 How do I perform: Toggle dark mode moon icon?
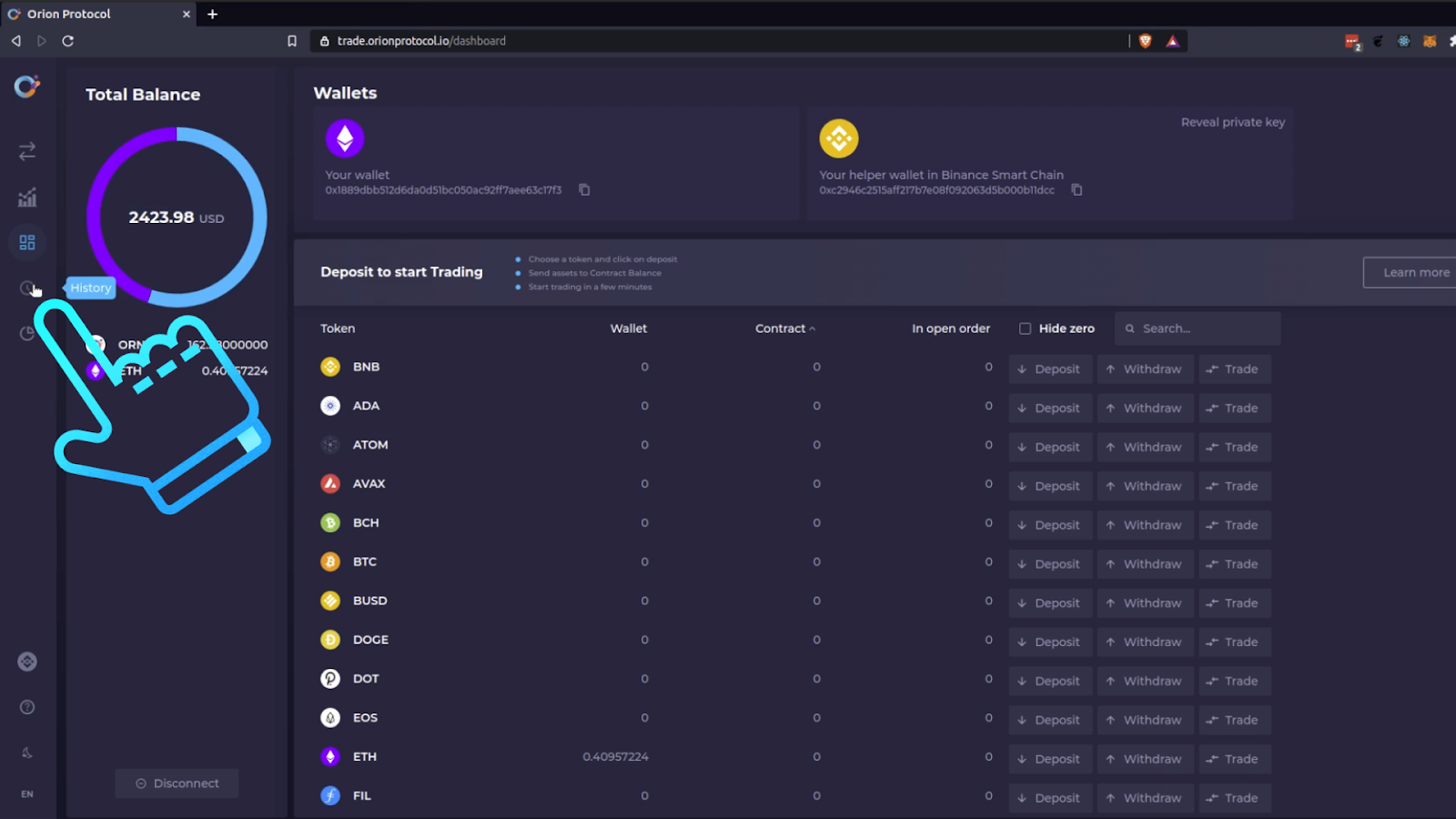[27, 753]
